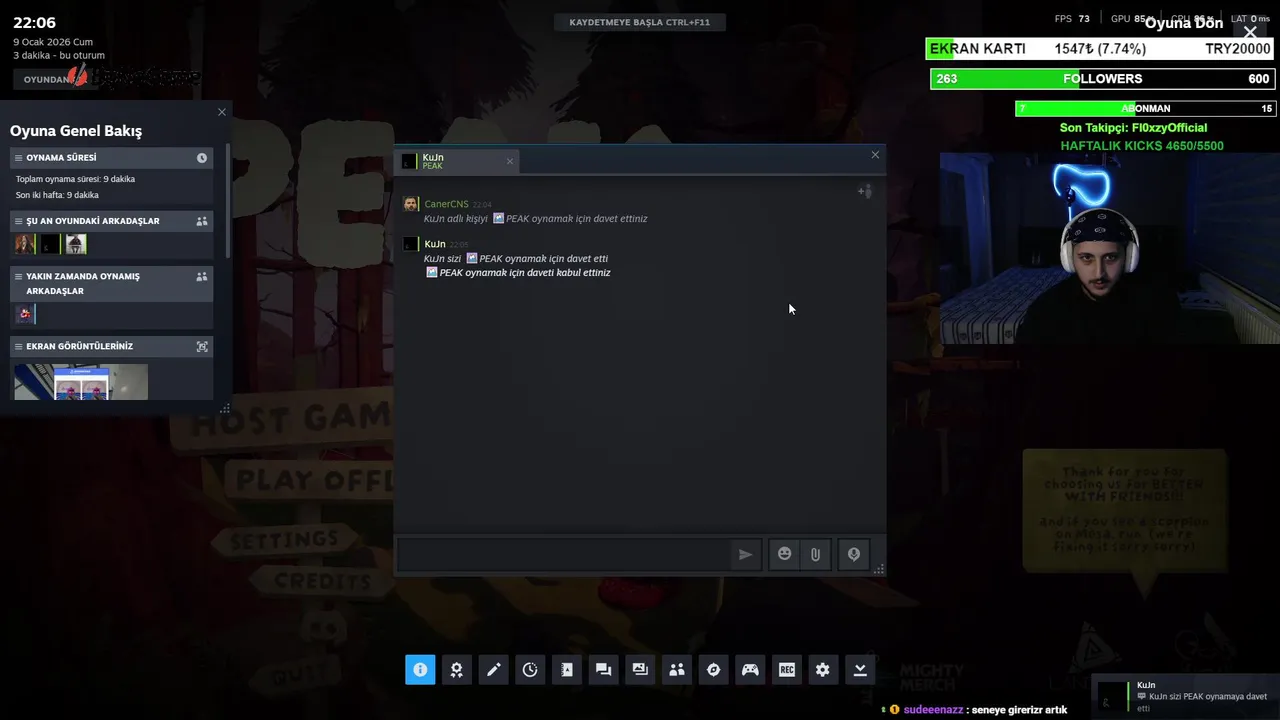Open the web browser compass icon in the toolbar

coord(713,670)
